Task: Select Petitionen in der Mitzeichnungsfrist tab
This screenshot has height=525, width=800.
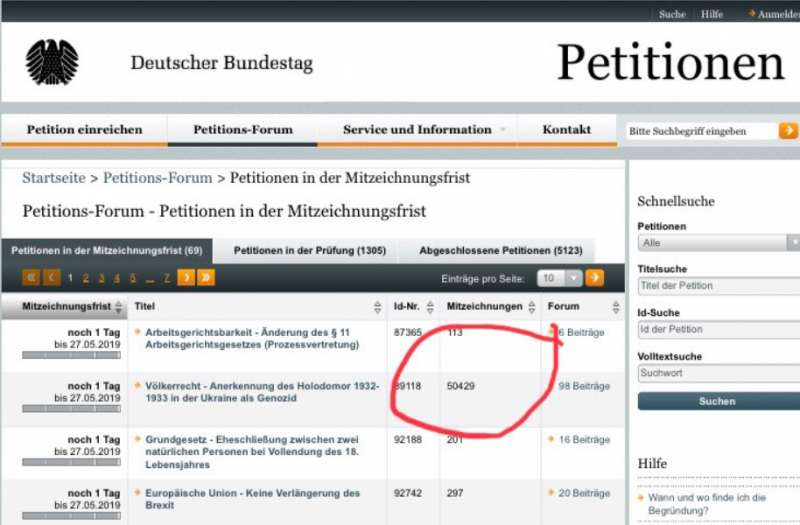Action: tap(107, 251)
